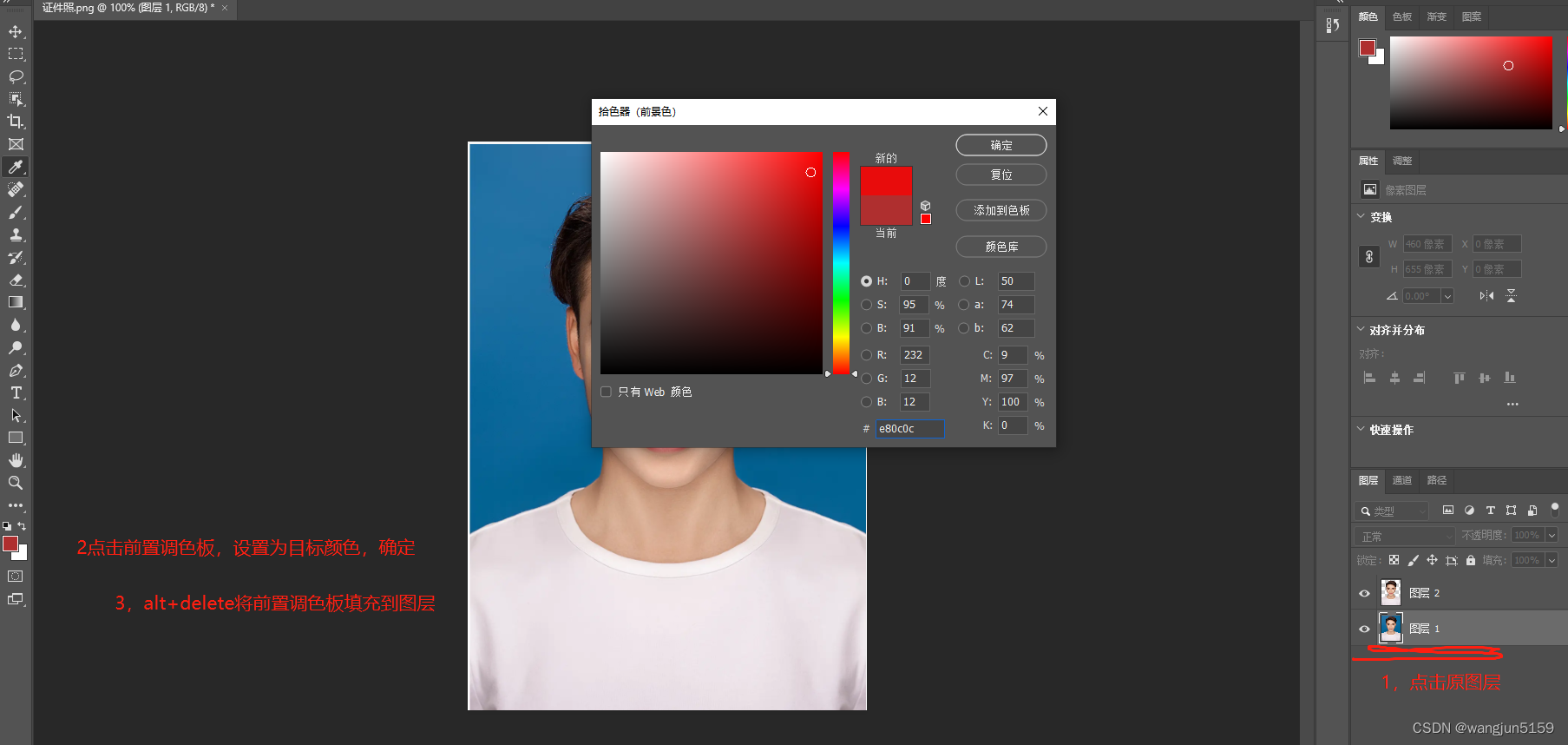
Task: Select the 图层 2 layer thumbnail
Action: coord(1391,593)
